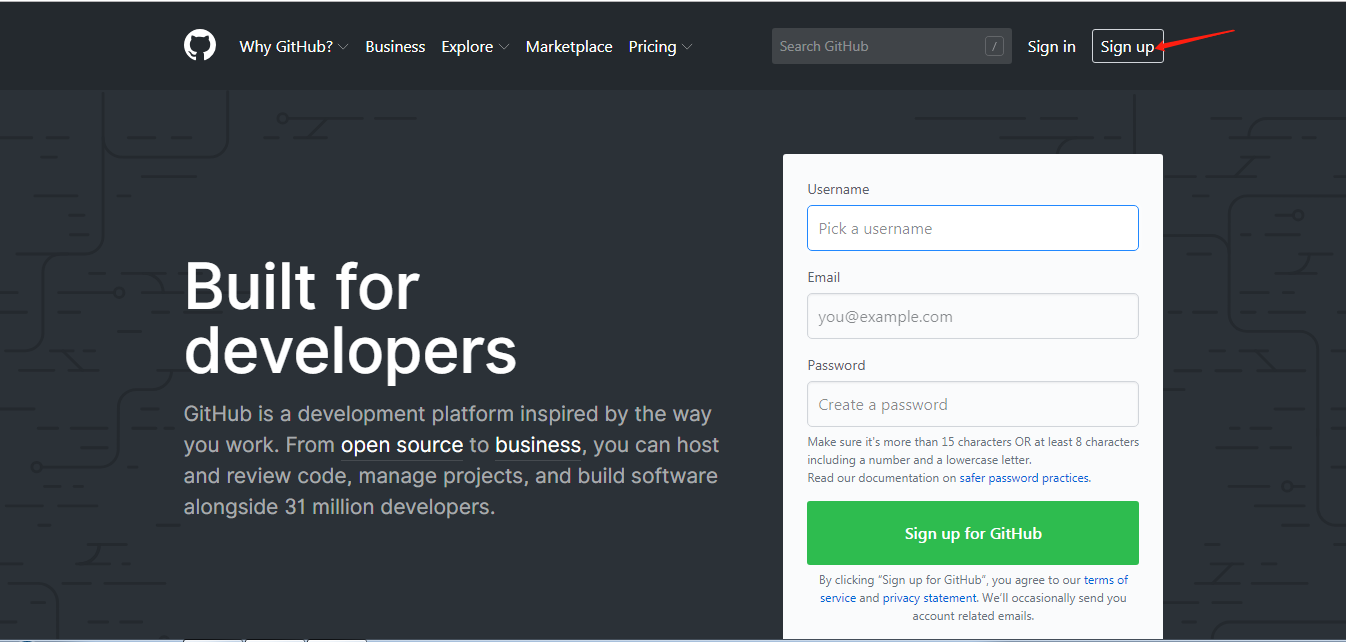
Task: Click the Password label
Action: click(x=836, y=365)
